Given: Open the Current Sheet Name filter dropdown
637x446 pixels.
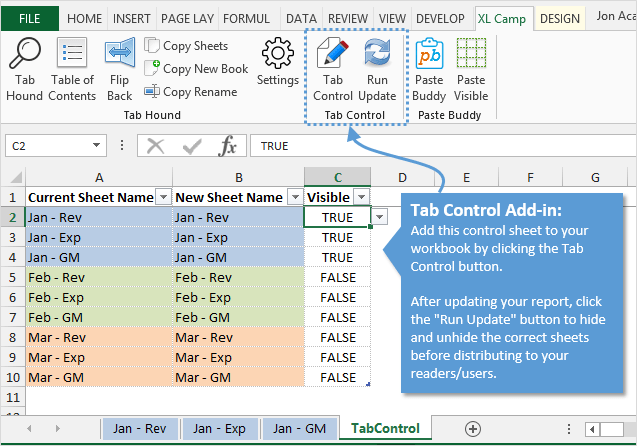Looking at the screenshot, I should pos(164,198).
